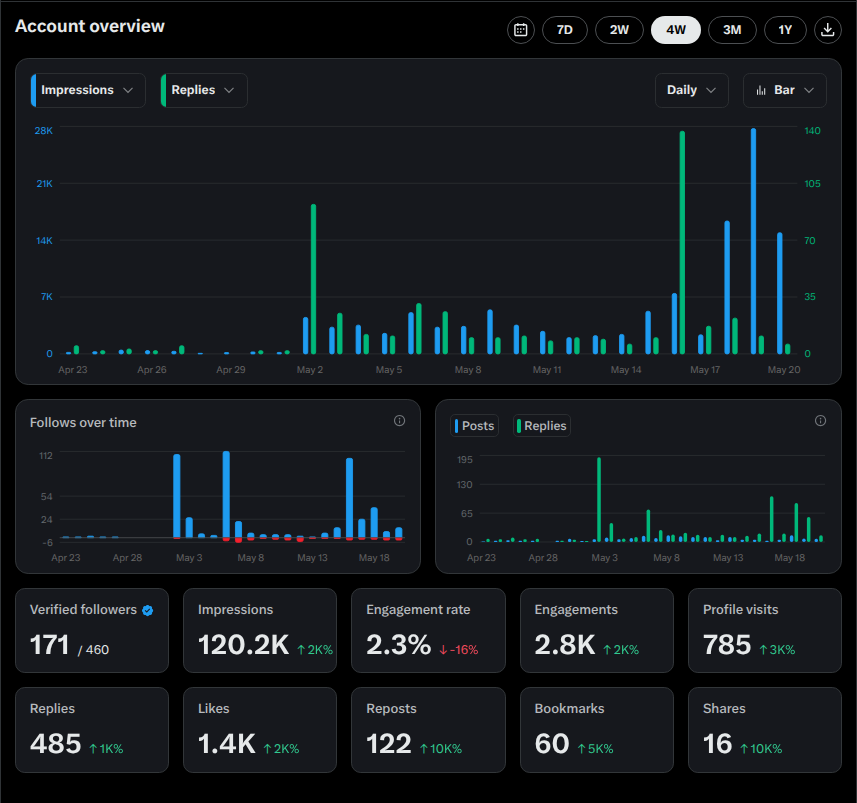Viewport: 857px width, 803px height.
Task: Open the calendar date picker icon
Action: 520,30
